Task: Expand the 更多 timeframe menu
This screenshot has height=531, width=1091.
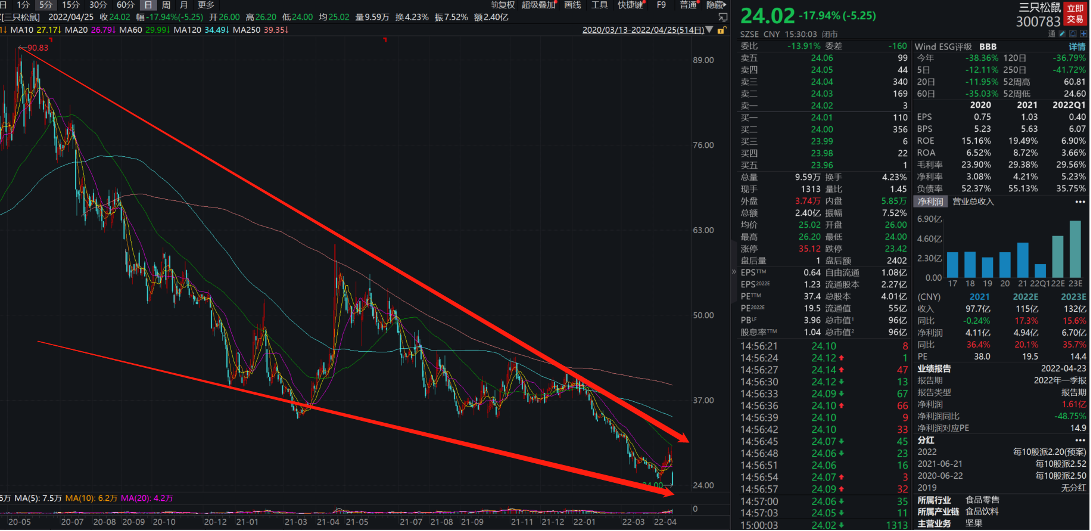Action: click(206, 5)
